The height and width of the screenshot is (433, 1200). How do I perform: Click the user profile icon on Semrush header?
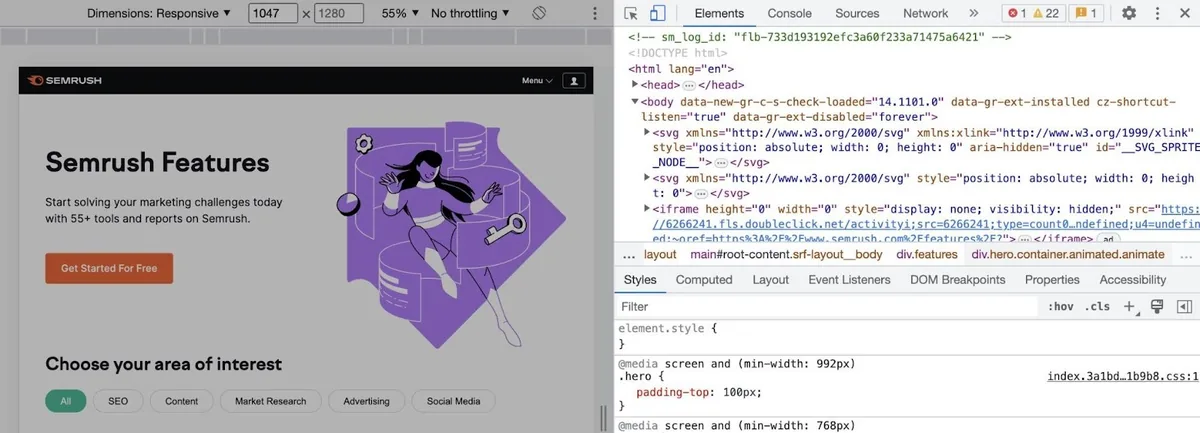tap(574, 81)
